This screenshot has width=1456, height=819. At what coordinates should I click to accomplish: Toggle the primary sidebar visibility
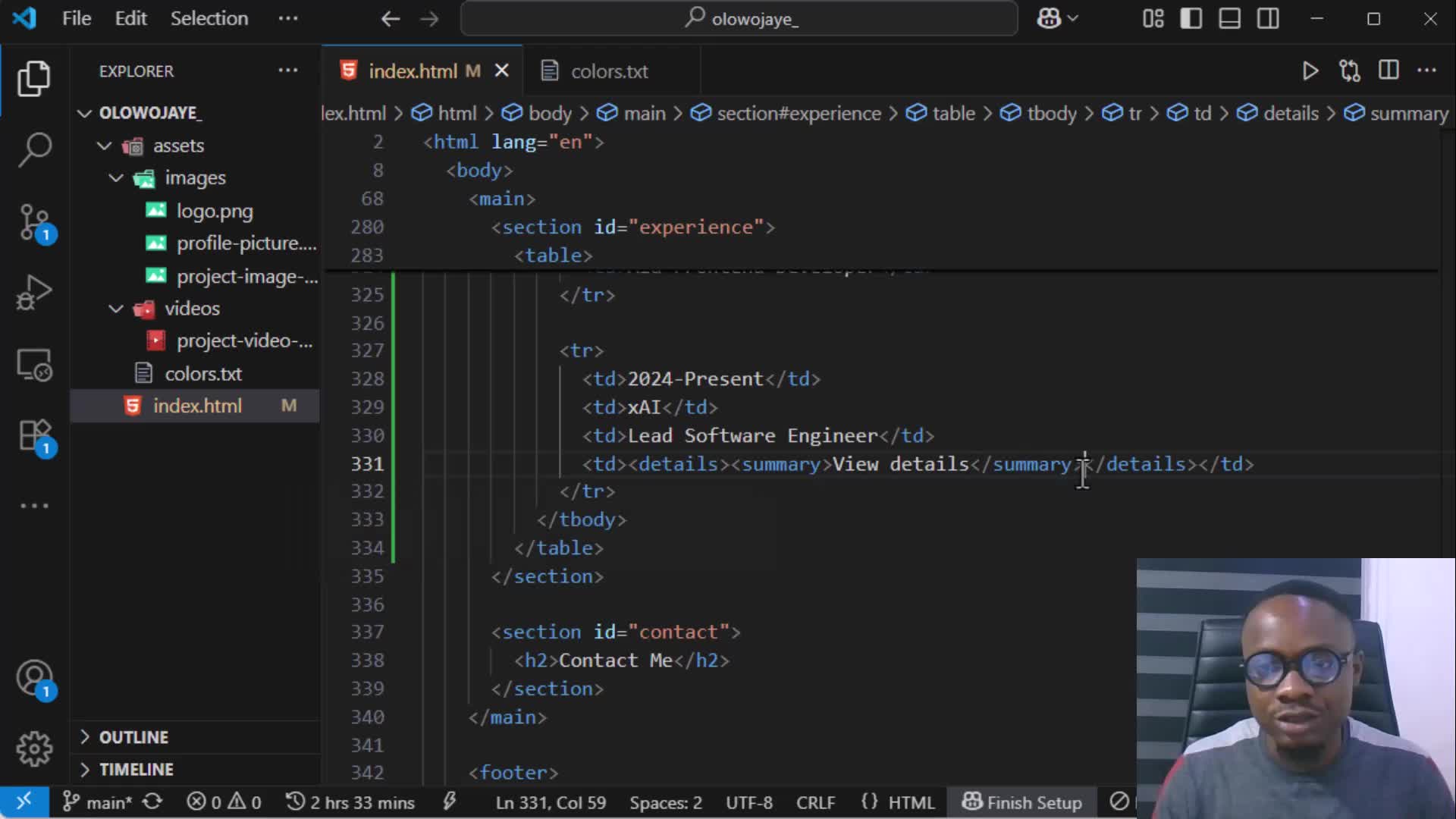1191,18
